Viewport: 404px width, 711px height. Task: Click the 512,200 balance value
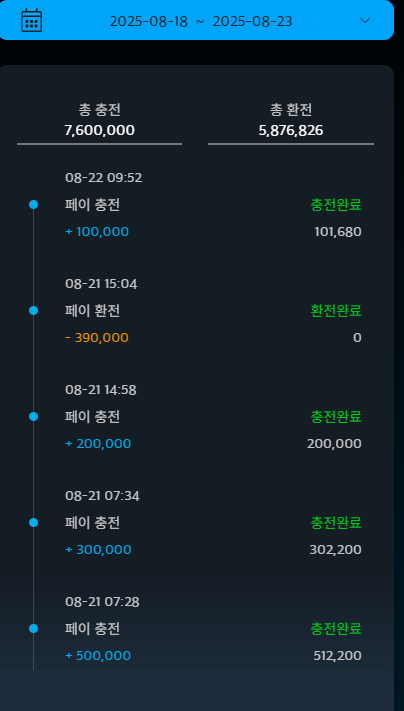coord(337,656)
